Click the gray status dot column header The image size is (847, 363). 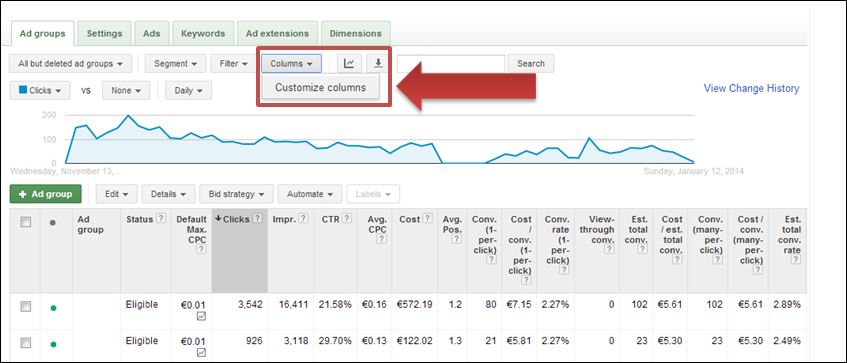pyautogui.click(x=52, y=223)
